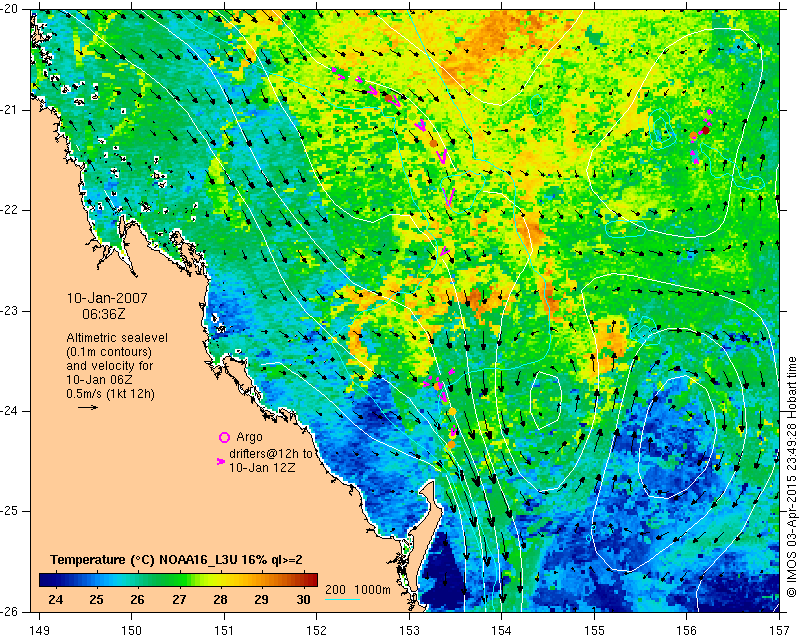Image resolution: width=800 pixels, height=640 pixels.
Task: Click the temperature color bar at 24°C
Action: click(55, 580)
